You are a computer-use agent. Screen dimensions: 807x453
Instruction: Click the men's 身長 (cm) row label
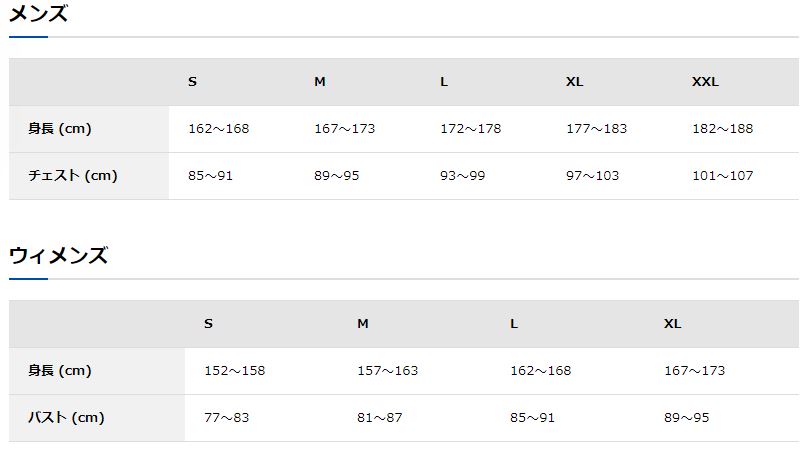(x=60, y=129)
